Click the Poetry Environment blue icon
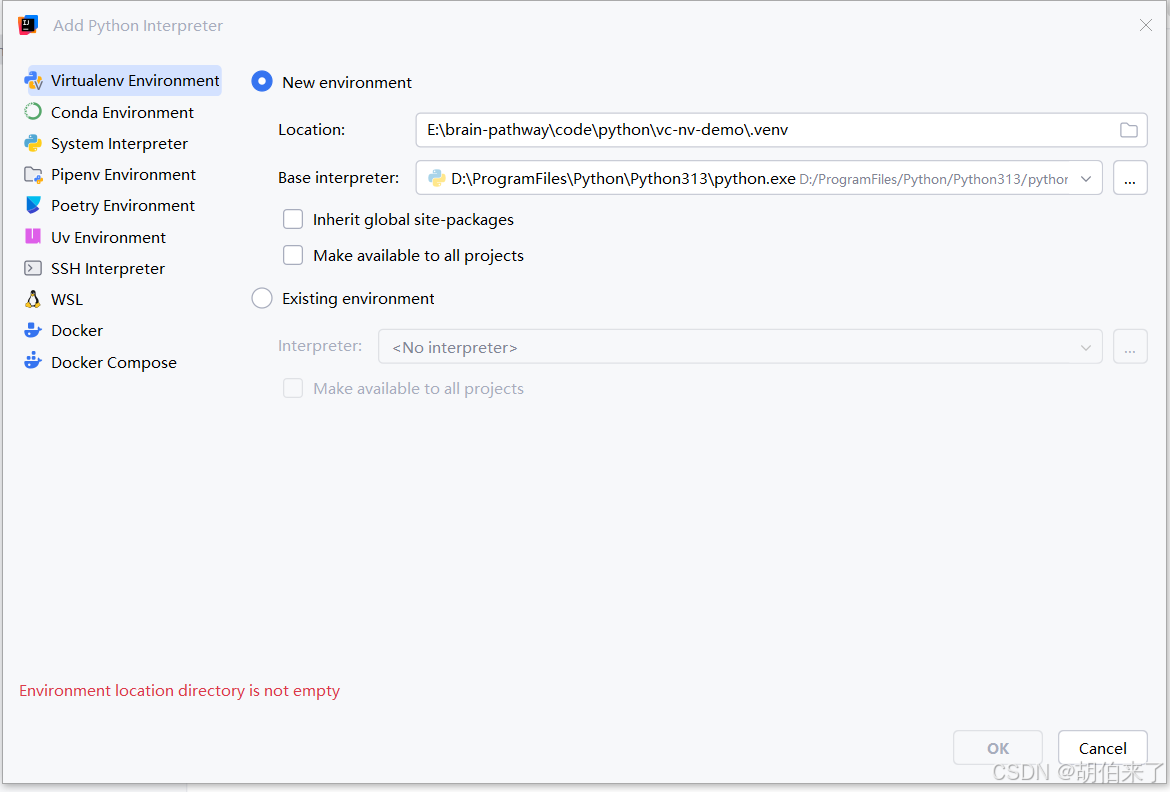This screenshot has height=792, width=1170. pos(33,205)
